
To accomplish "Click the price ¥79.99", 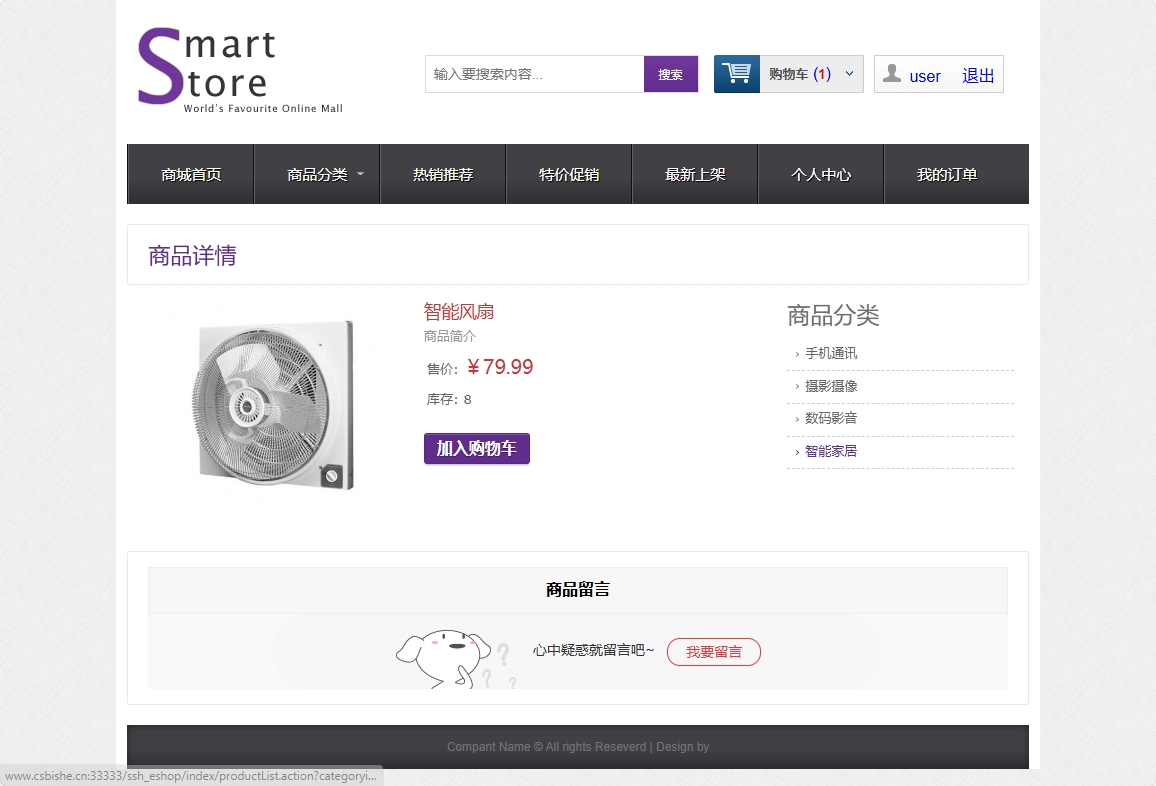I will pyautogui.click(x=500, y=366).
